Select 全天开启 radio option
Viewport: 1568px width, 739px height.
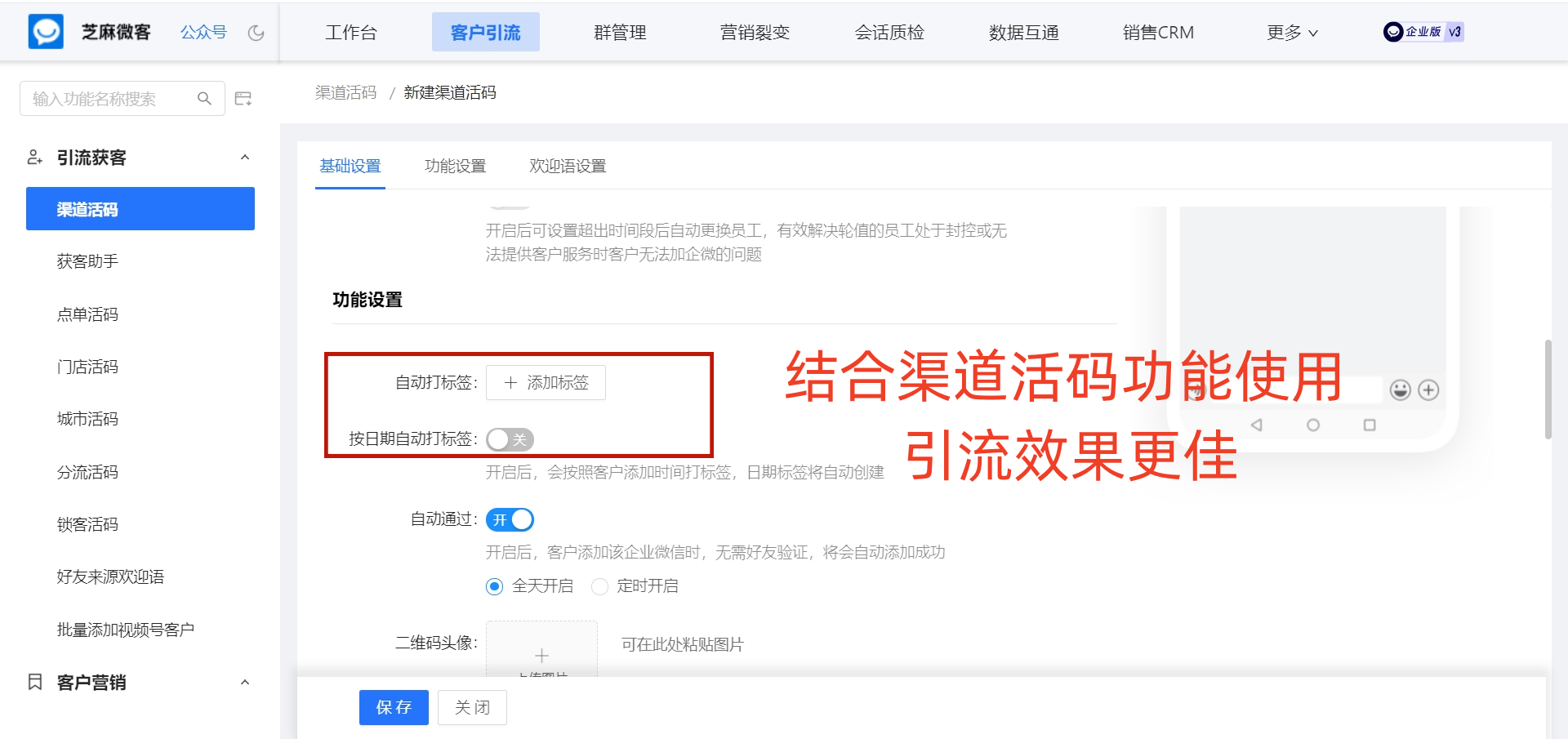pyautogui.click(x=494, y=586)
